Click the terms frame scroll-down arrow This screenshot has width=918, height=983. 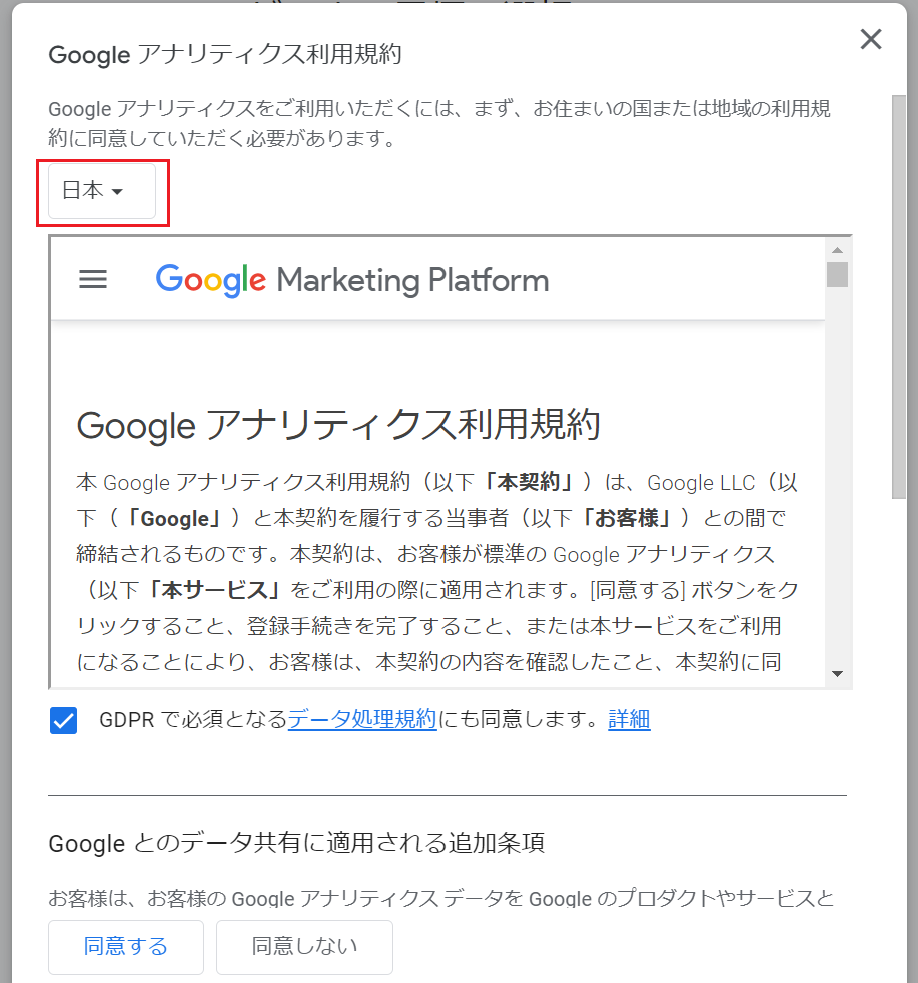[x=837, y=674]
